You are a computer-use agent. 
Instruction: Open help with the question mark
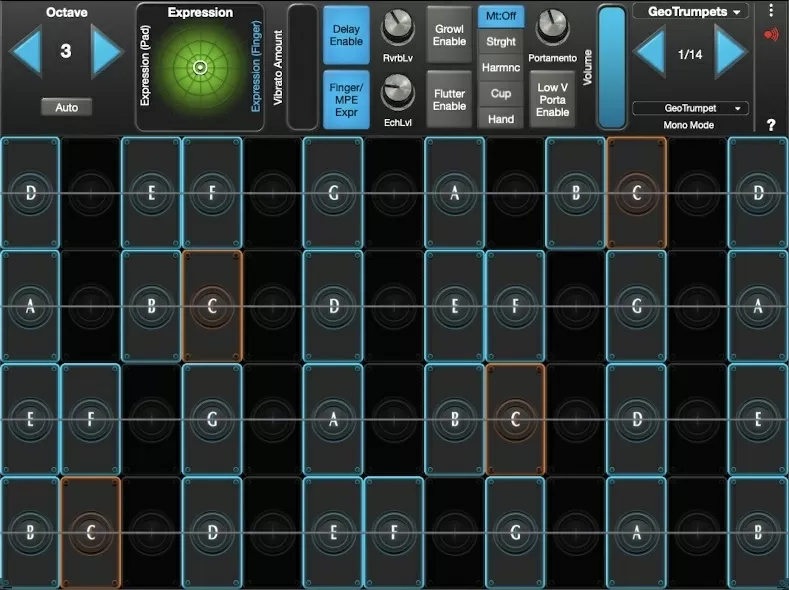(771, 125)
